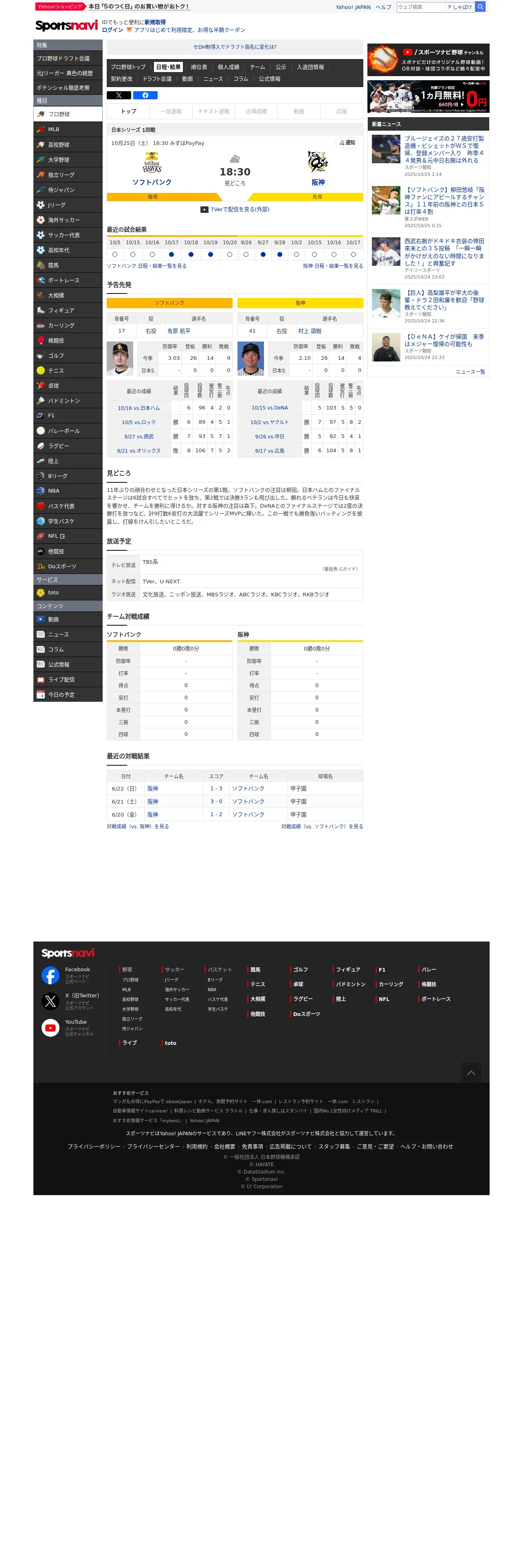Open Jリーグ soccer icon
The height and width of the screenshot is (1568, 523).
(x=41, y=205)
